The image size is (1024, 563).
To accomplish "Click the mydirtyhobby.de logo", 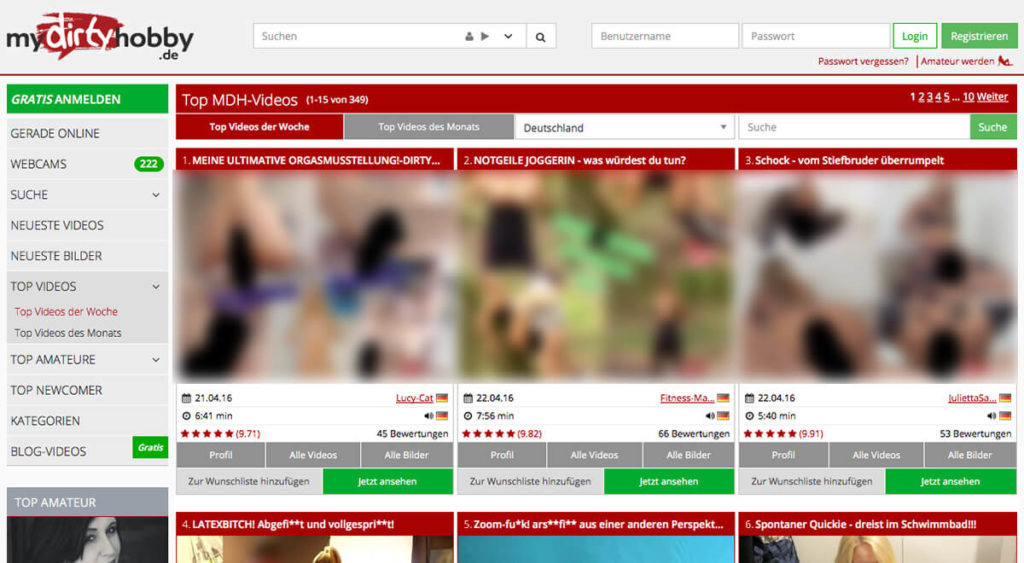I will click(x=100, y=38).
